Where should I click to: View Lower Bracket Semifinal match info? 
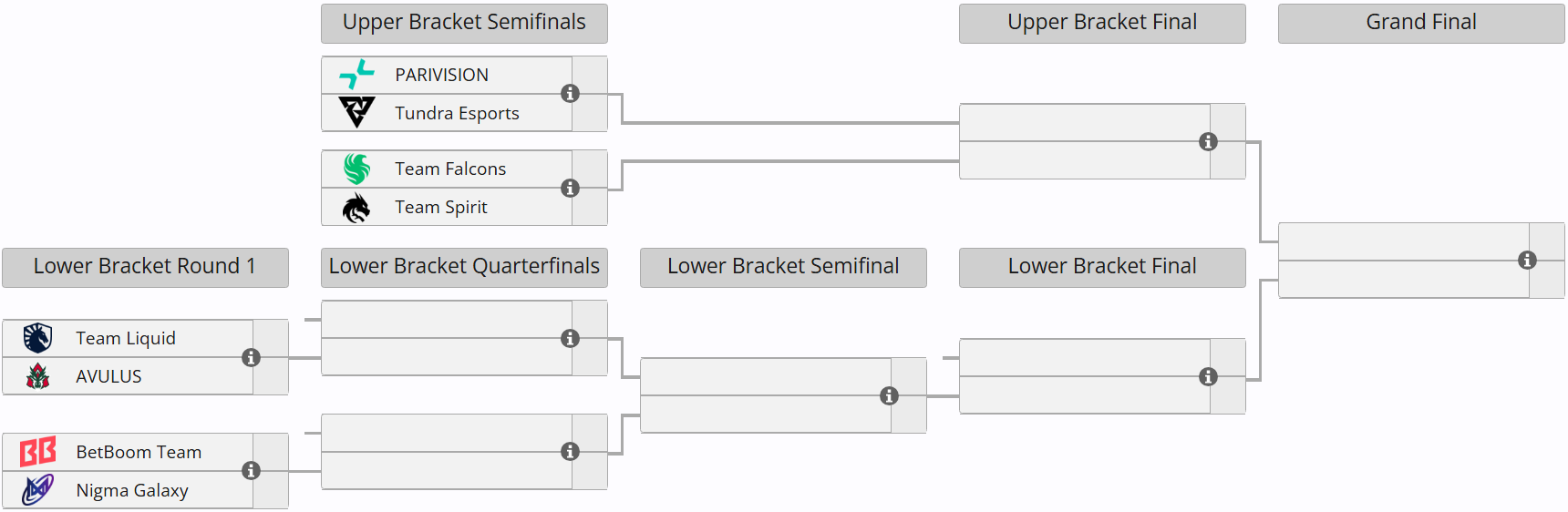click(x=890, y=396)
